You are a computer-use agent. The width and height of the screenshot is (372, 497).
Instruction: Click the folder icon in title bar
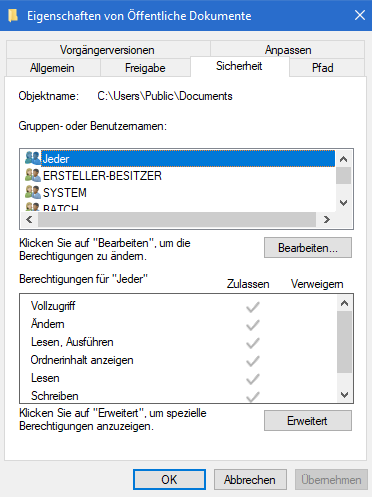point(13,15)
